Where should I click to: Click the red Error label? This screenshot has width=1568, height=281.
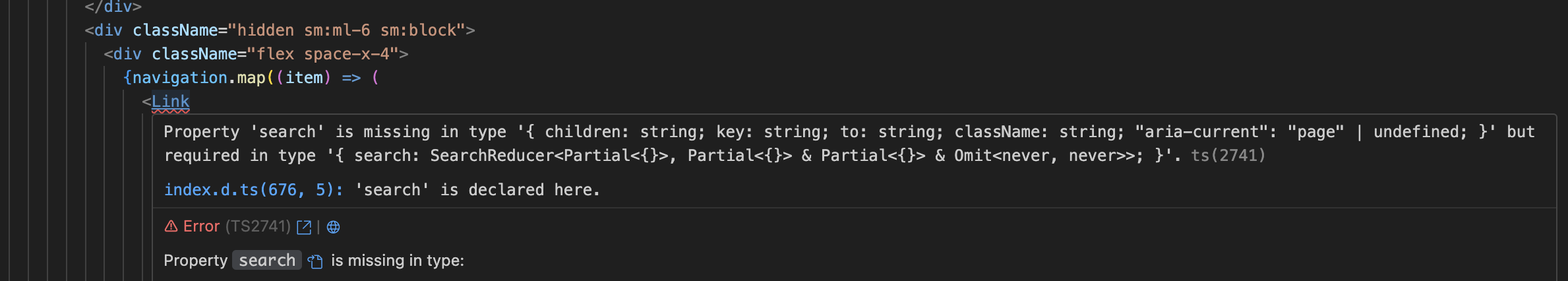(201, 226)
